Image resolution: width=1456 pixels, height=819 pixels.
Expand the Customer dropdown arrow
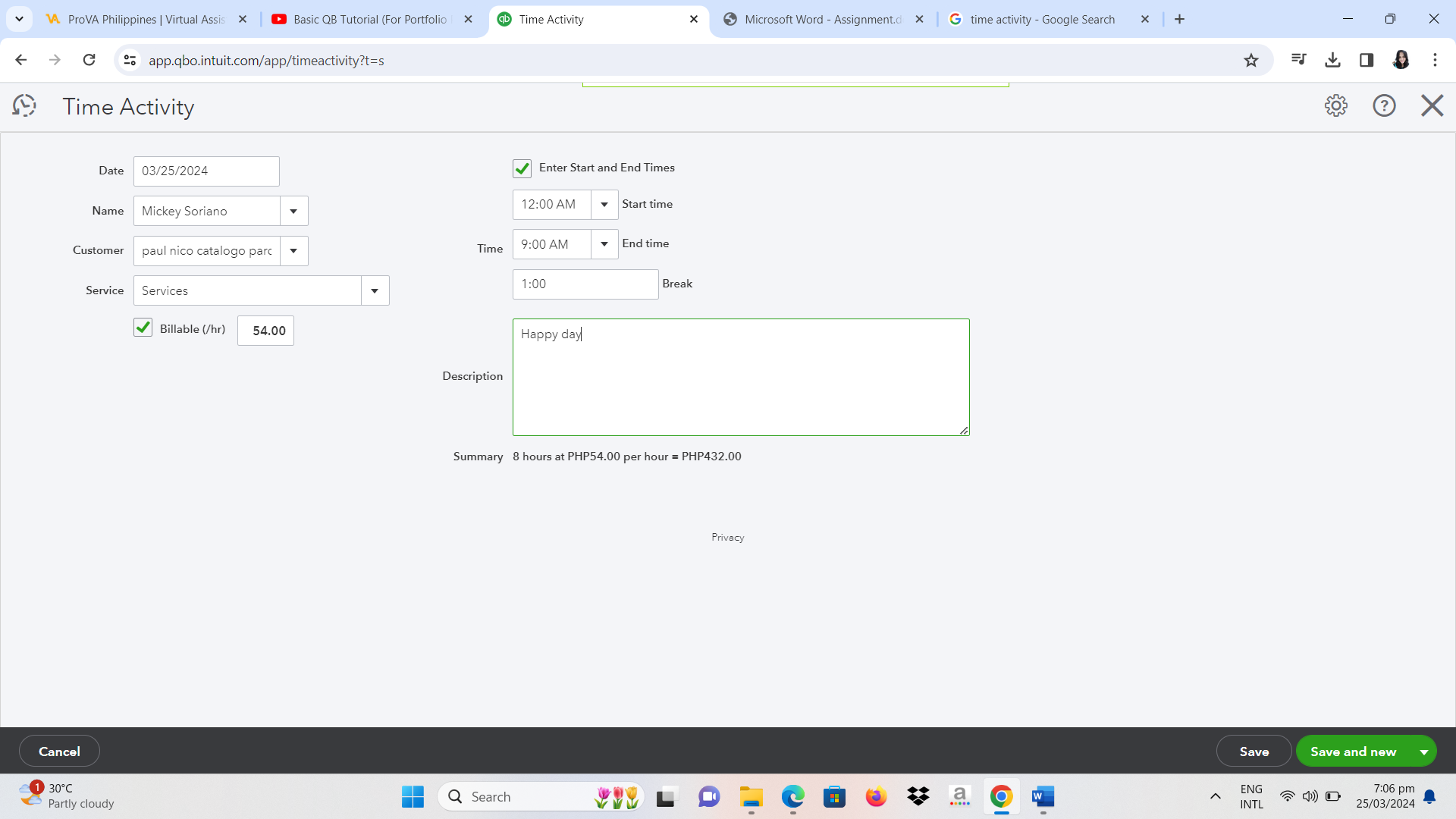pos(293,251)
